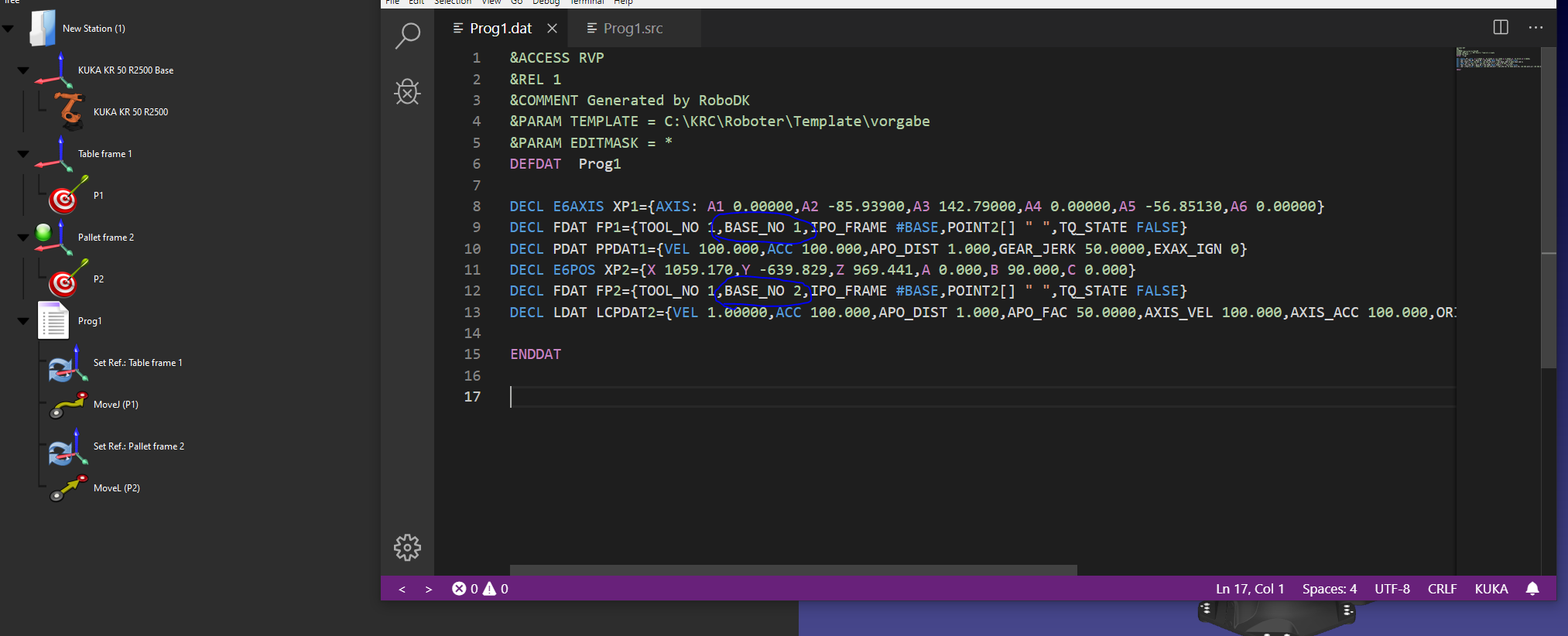The height and width of the screenshot is (636, 1568).
Task: Open the Debug bug icon panel
Action: (x=407, y=92)
